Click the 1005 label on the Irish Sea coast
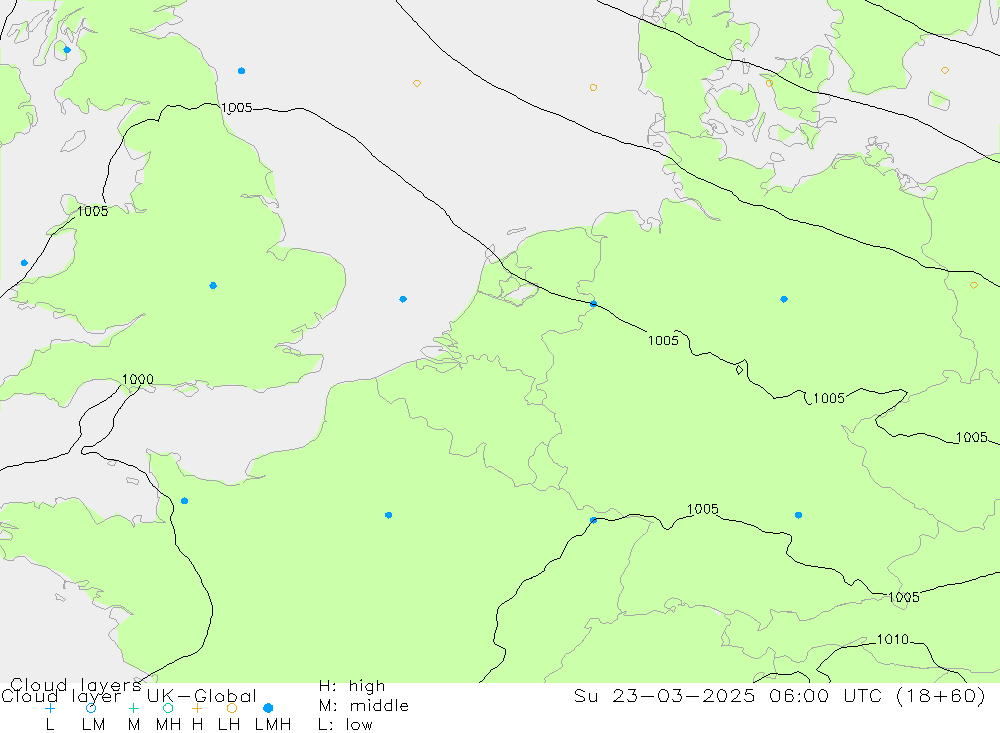Screen dimensions: 1000x733 coord(92,211)
